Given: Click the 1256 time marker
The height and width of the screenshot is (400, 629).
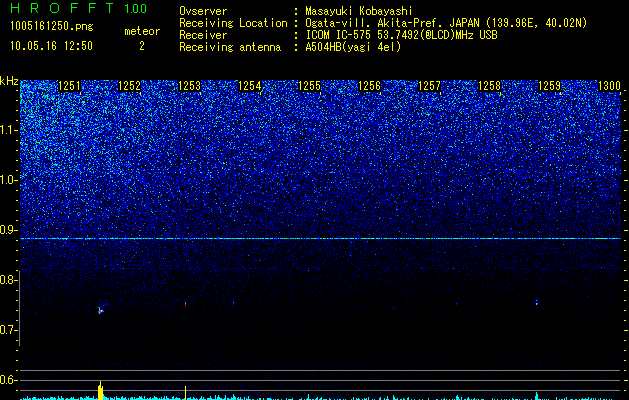Looking at the screenshot, I should pyautogui.click(x=369, y=86).
